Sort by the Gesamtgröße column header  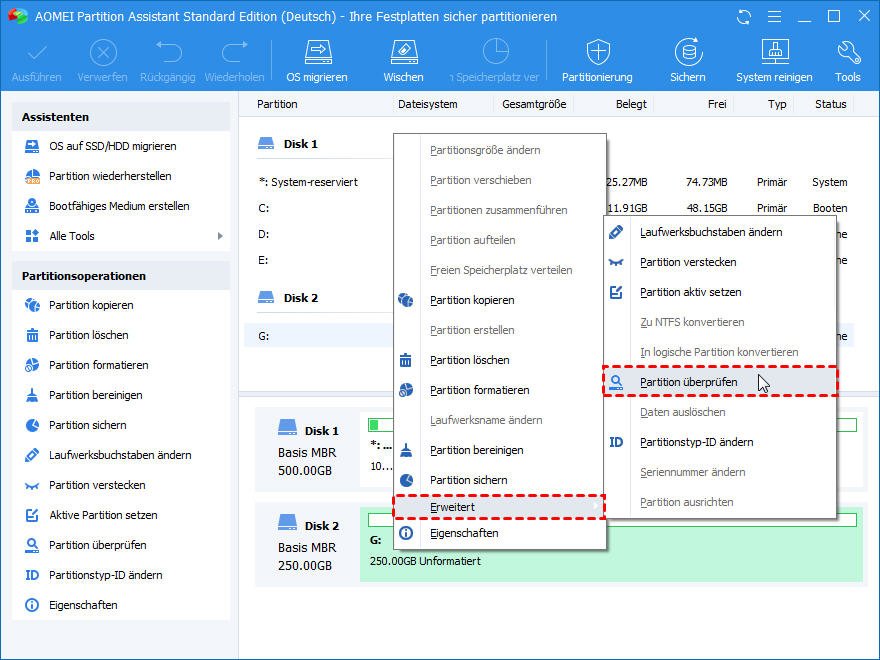pos(534,104)
